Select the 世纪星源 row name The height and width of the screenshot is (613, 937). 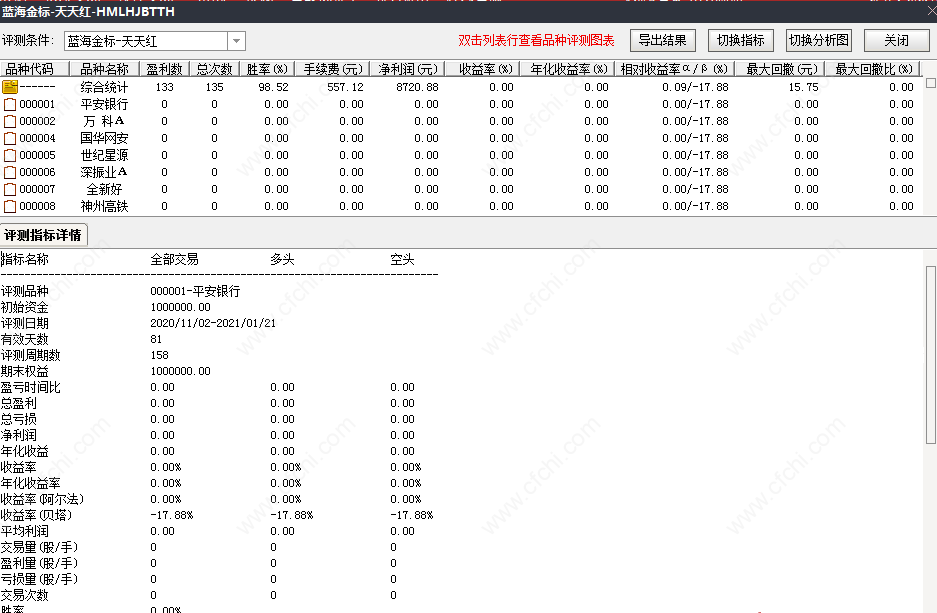[x=105, y=155]
